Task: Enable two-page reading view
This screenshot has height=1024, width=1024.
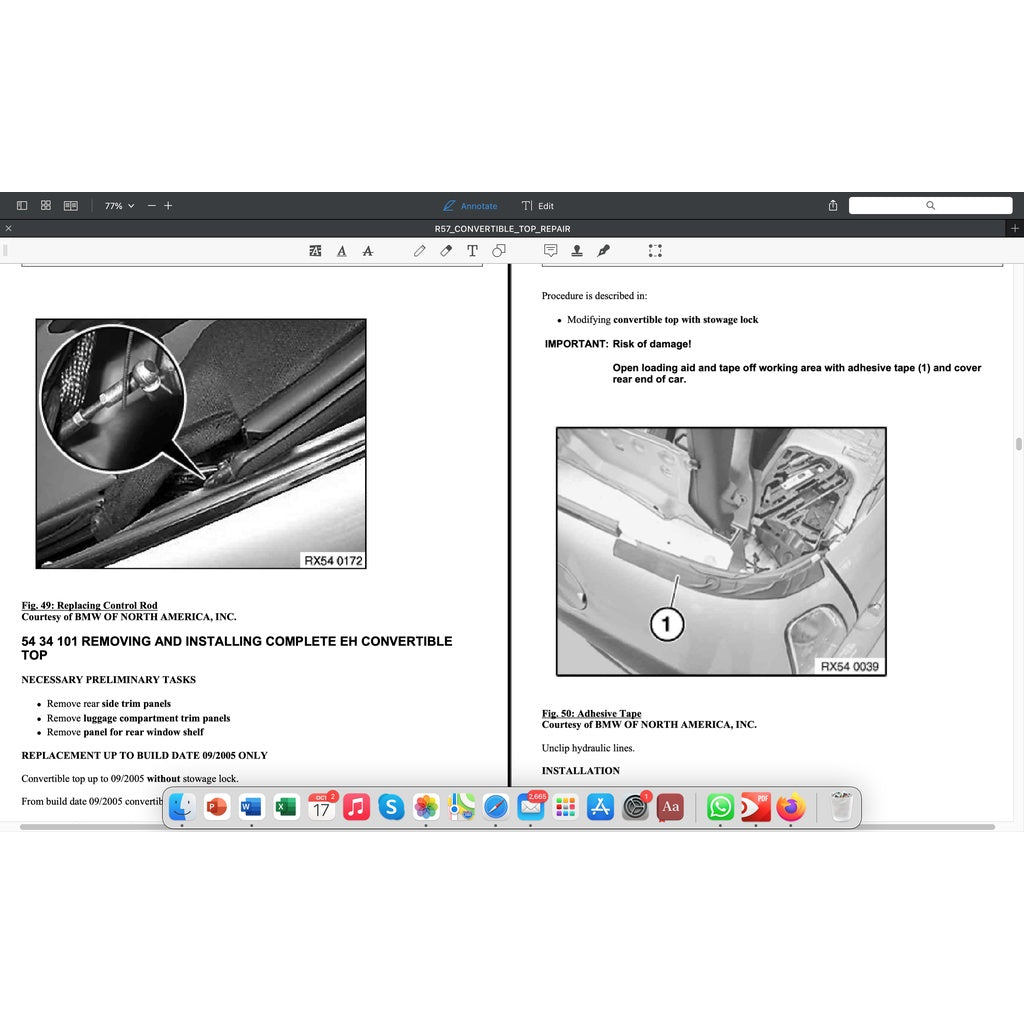Action: click(71, 205)
